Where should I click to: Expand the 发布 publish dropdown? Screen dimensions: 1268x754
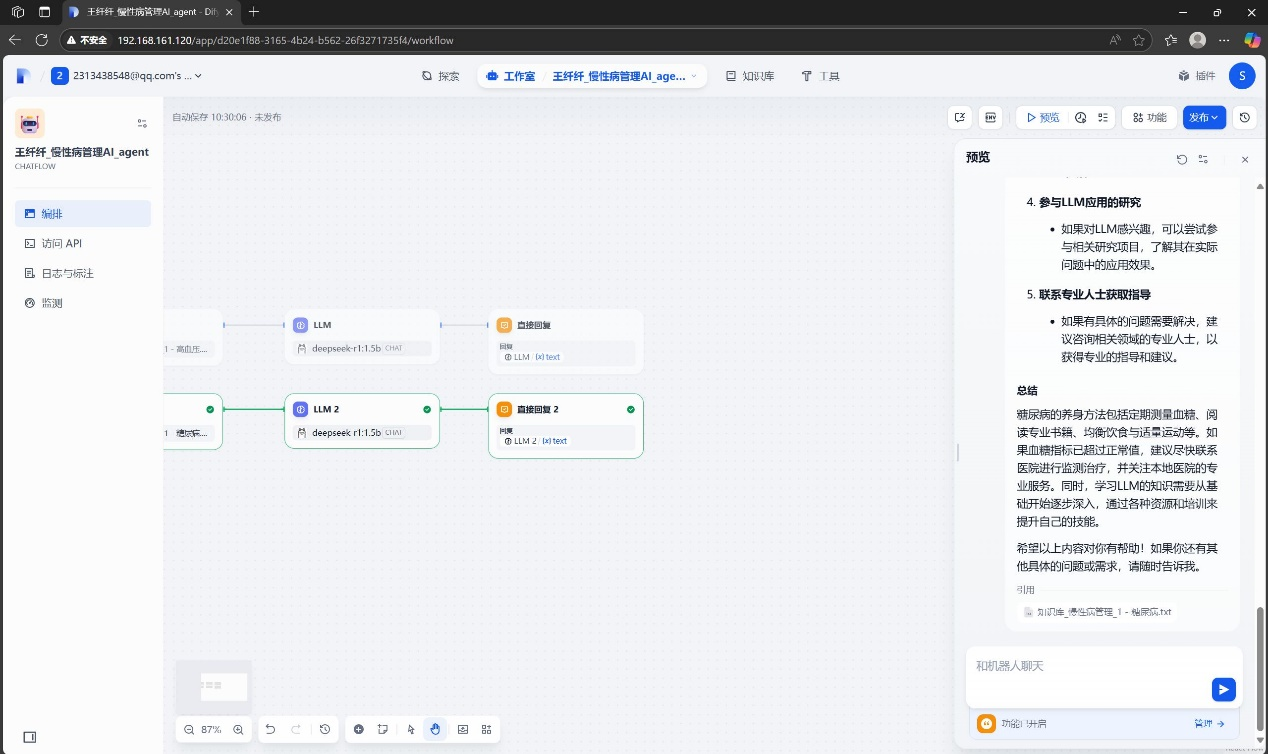pos(1204,117)
